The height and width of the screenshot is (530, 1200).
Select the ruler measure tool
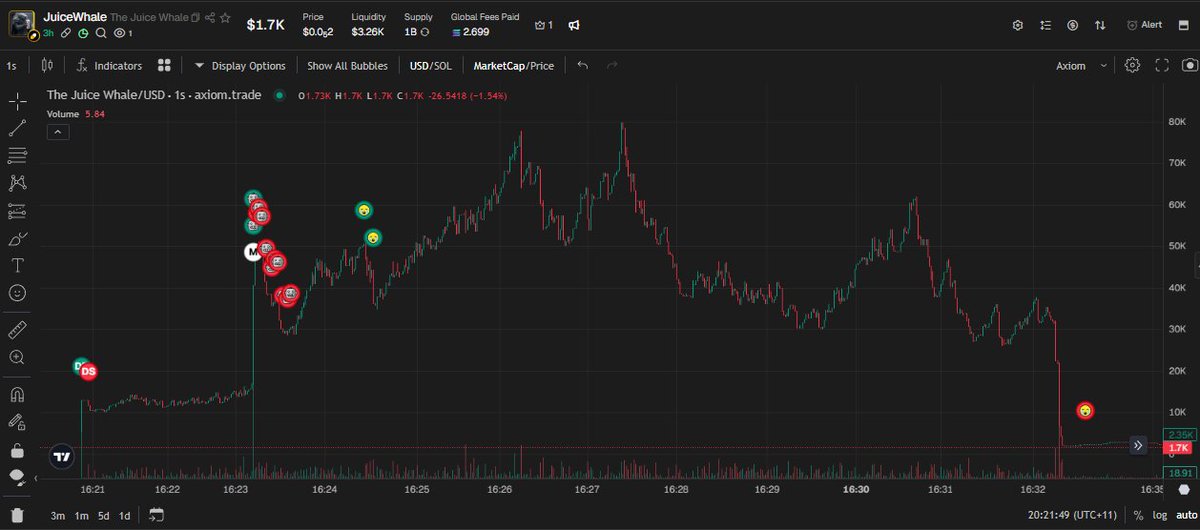pyautogui.click(x=17, y=330)
